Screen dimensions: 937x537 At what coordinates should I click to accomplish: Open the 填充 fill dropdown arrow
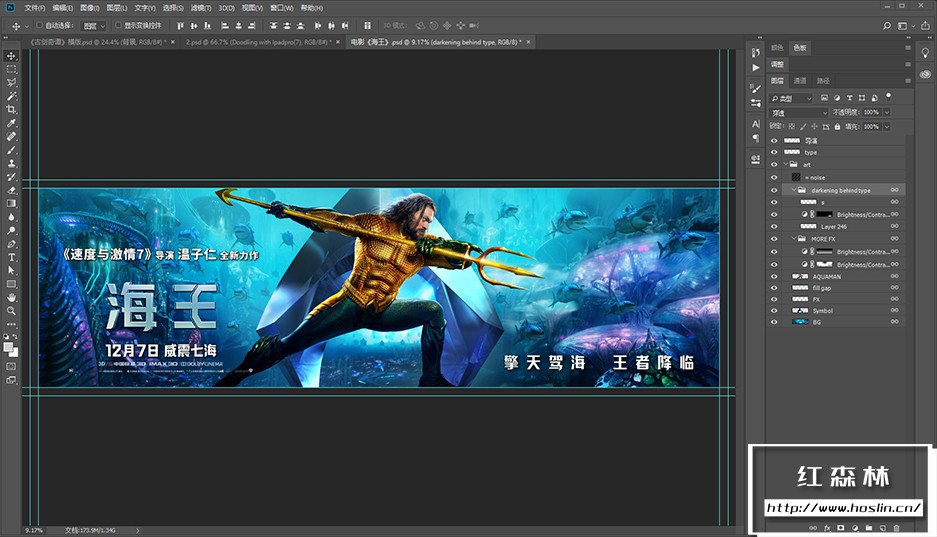pyautogui.click(x=887, y=127)
